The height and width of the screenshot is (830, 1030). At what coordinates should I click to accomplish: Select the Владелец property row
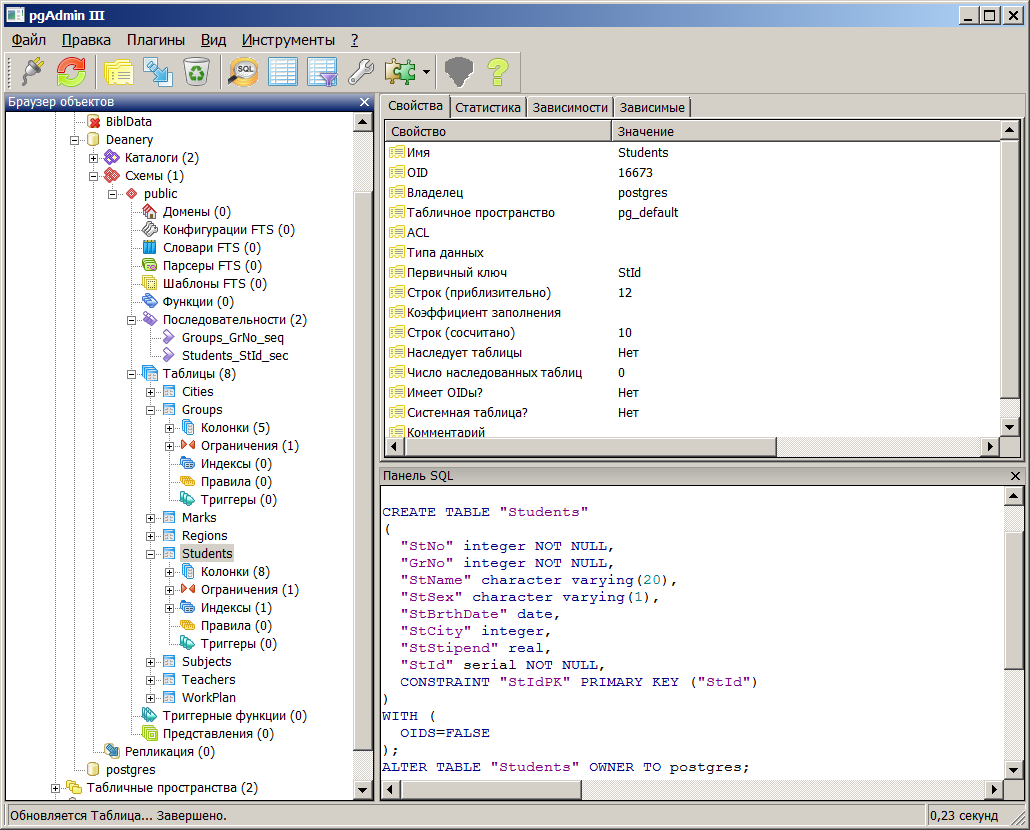pos(693,192)
